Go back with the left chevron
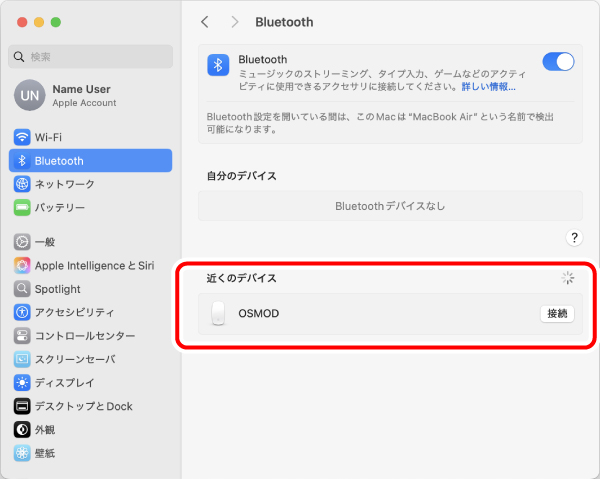The image size is (600, 479). click(205, 22)
